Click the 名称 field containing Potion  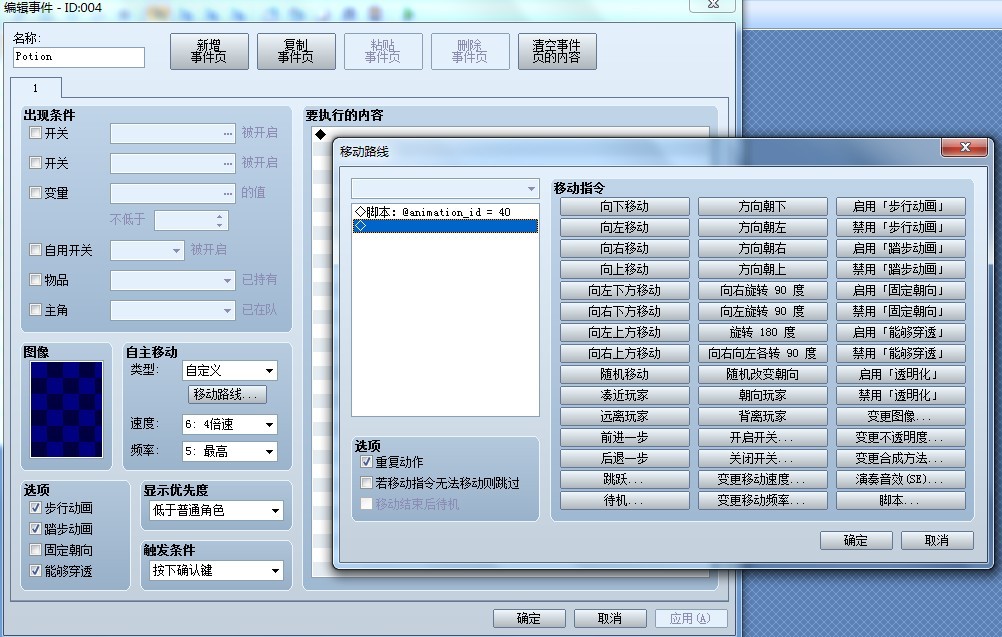(79, 57)
